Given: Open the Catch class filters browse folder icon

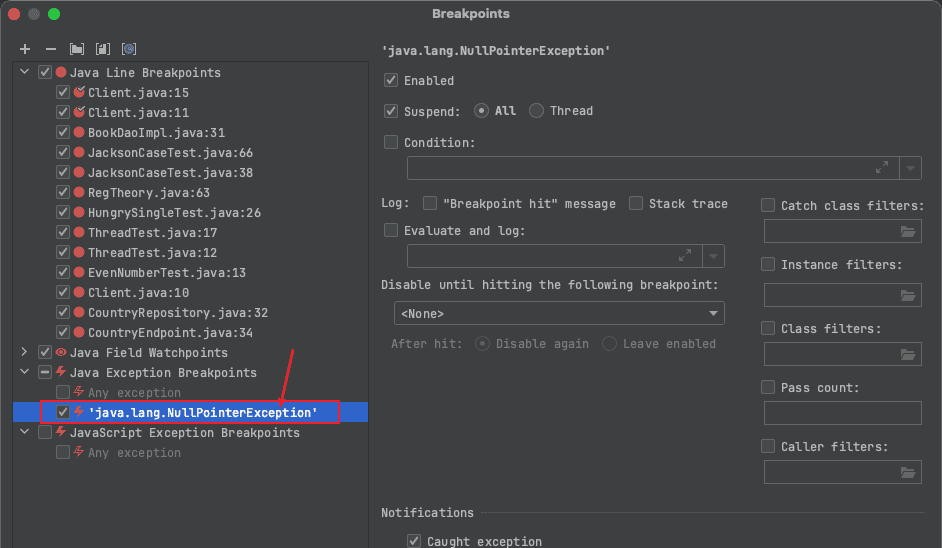Looking at the screenshot, I should 907,232.
